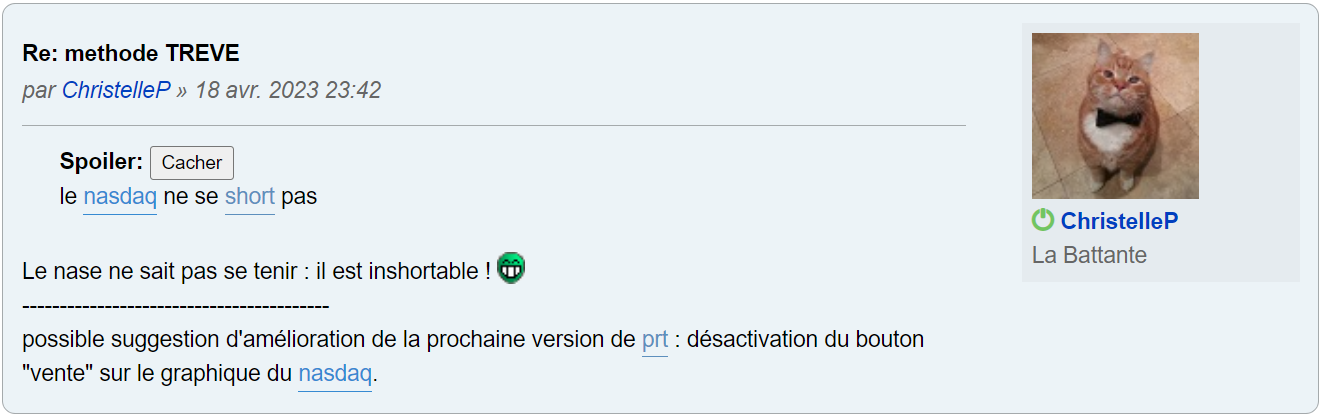Open the orange cat avatar image
This screenshot has width=1321, height=416.
[1115, 115]
